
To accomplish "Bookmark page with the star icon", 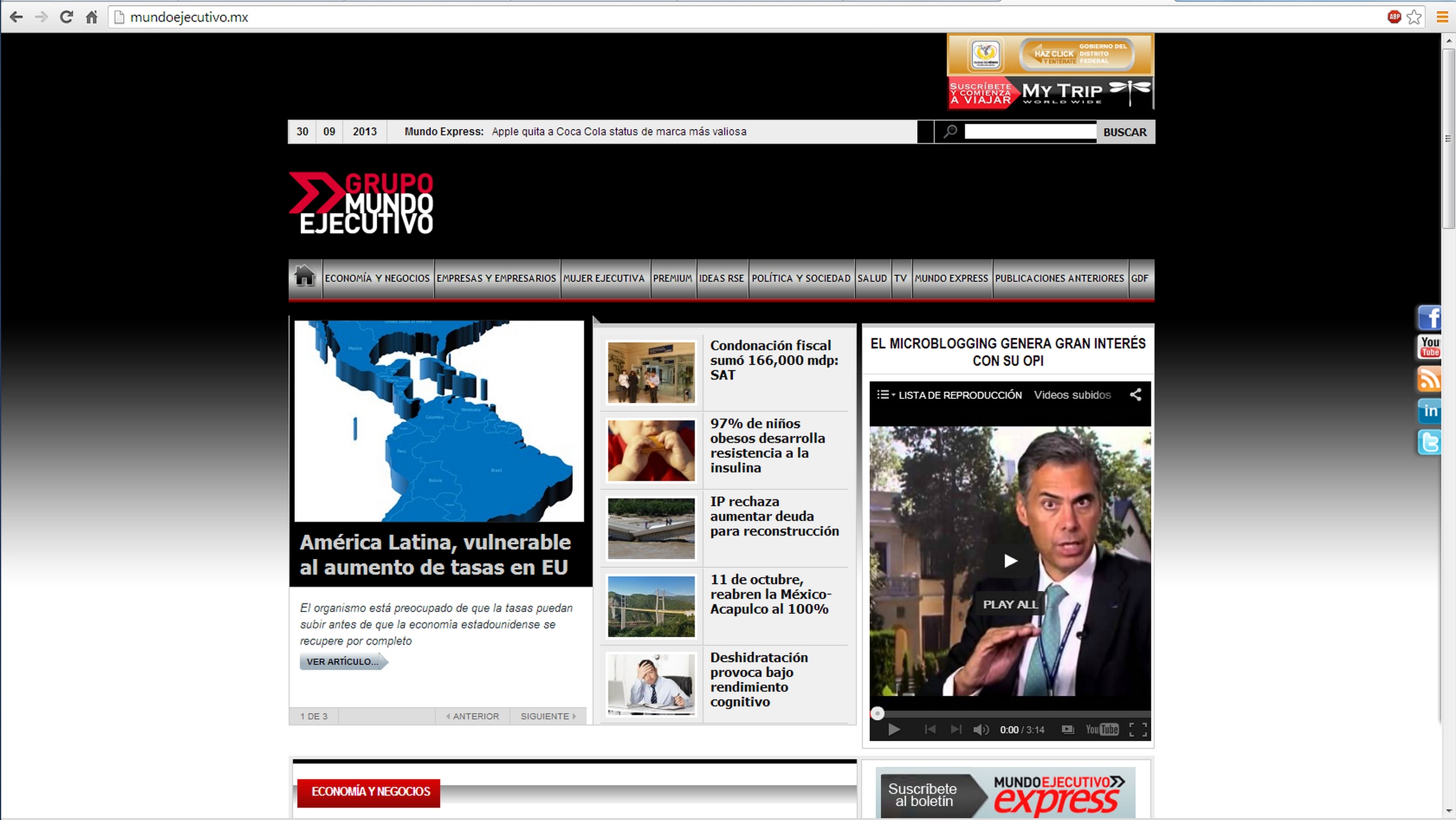I will tap(1414, 17).
